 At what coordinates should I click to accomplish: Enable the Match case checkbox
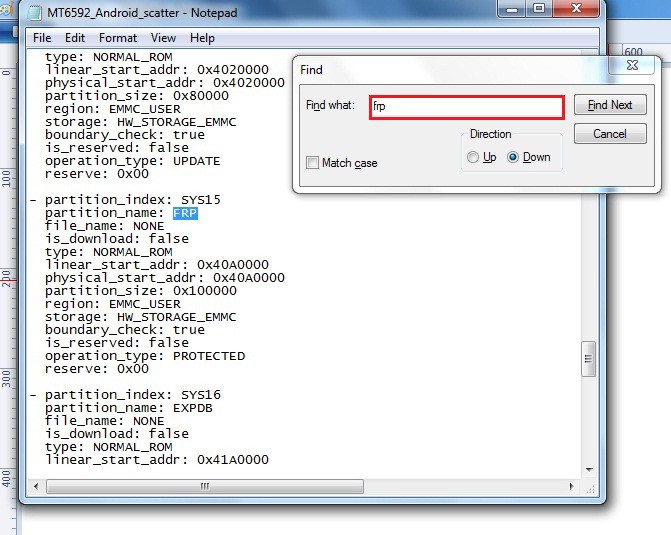[314, 163]
